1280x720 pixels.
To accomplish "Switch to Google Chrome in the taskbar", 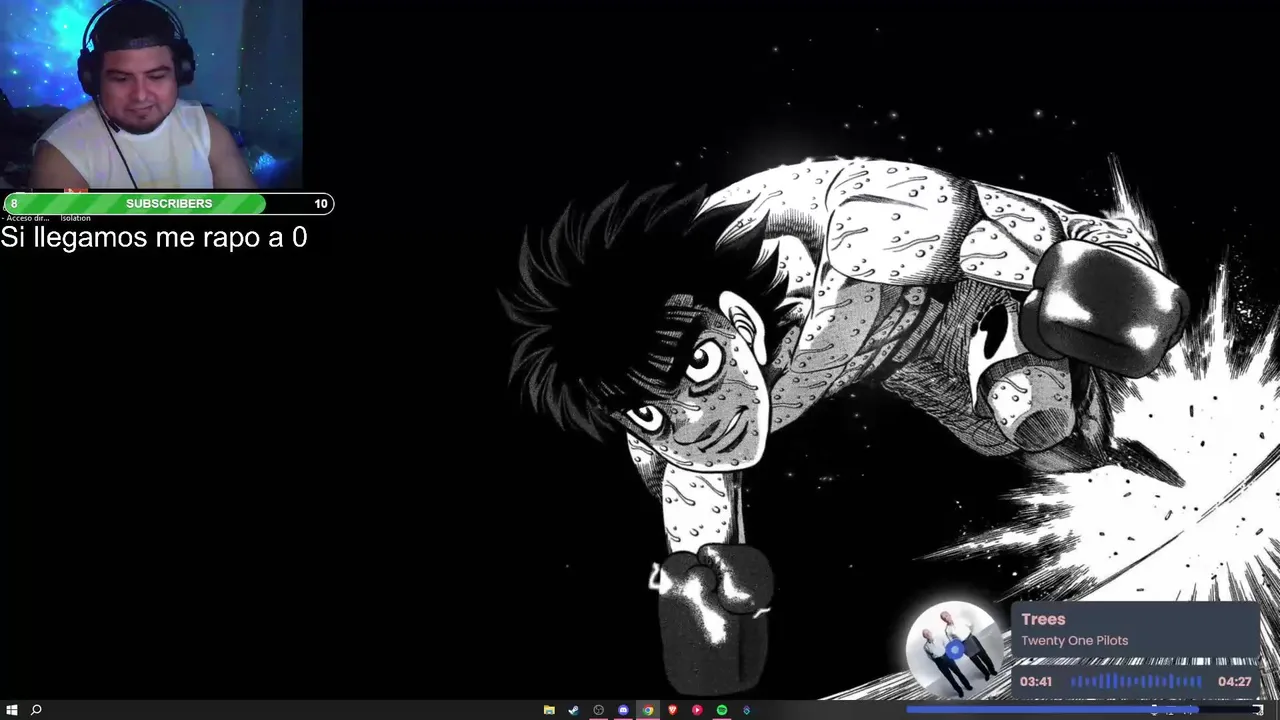I will tap(648, 710).
